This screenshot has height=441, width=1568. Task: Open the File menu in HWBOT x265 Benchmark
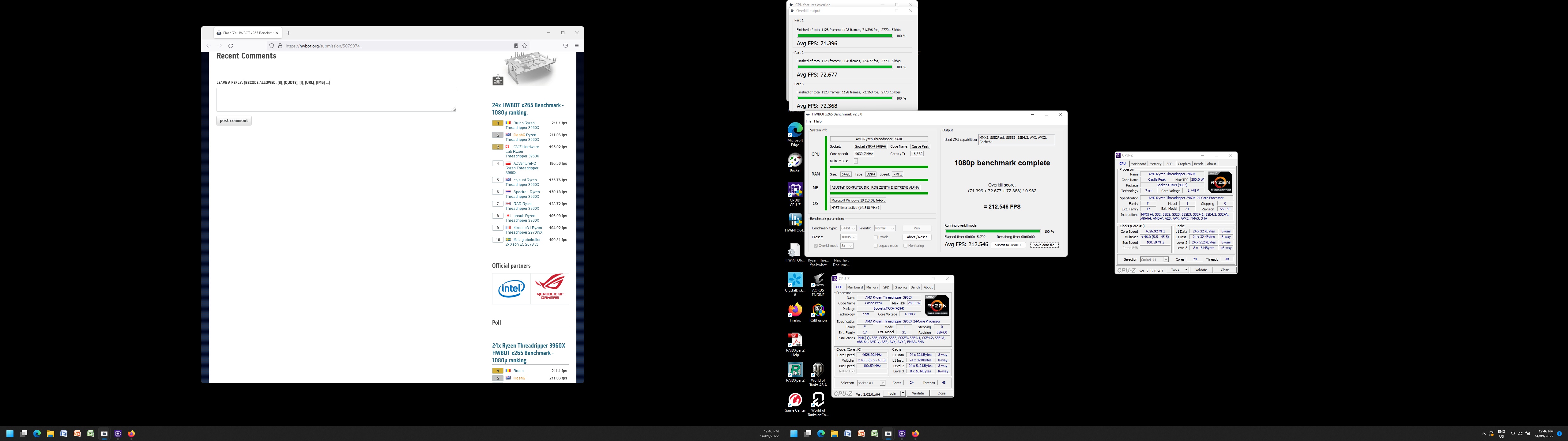pos(809,121)
